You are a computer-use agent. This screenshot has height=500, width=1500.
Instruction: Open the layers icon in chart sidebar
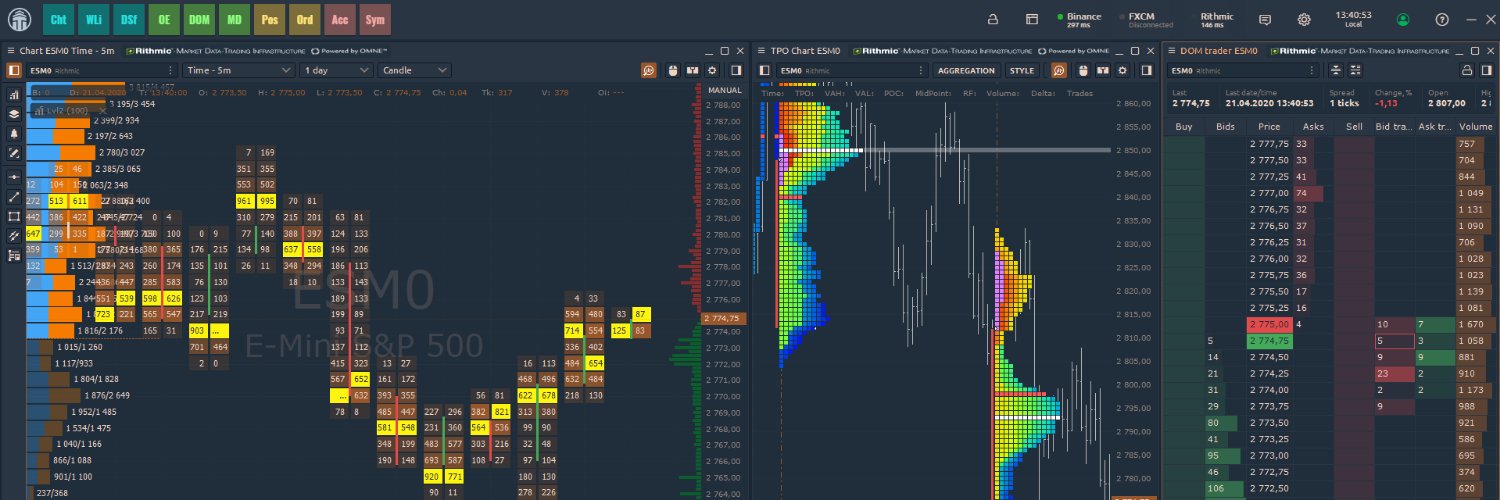(14, 114)
